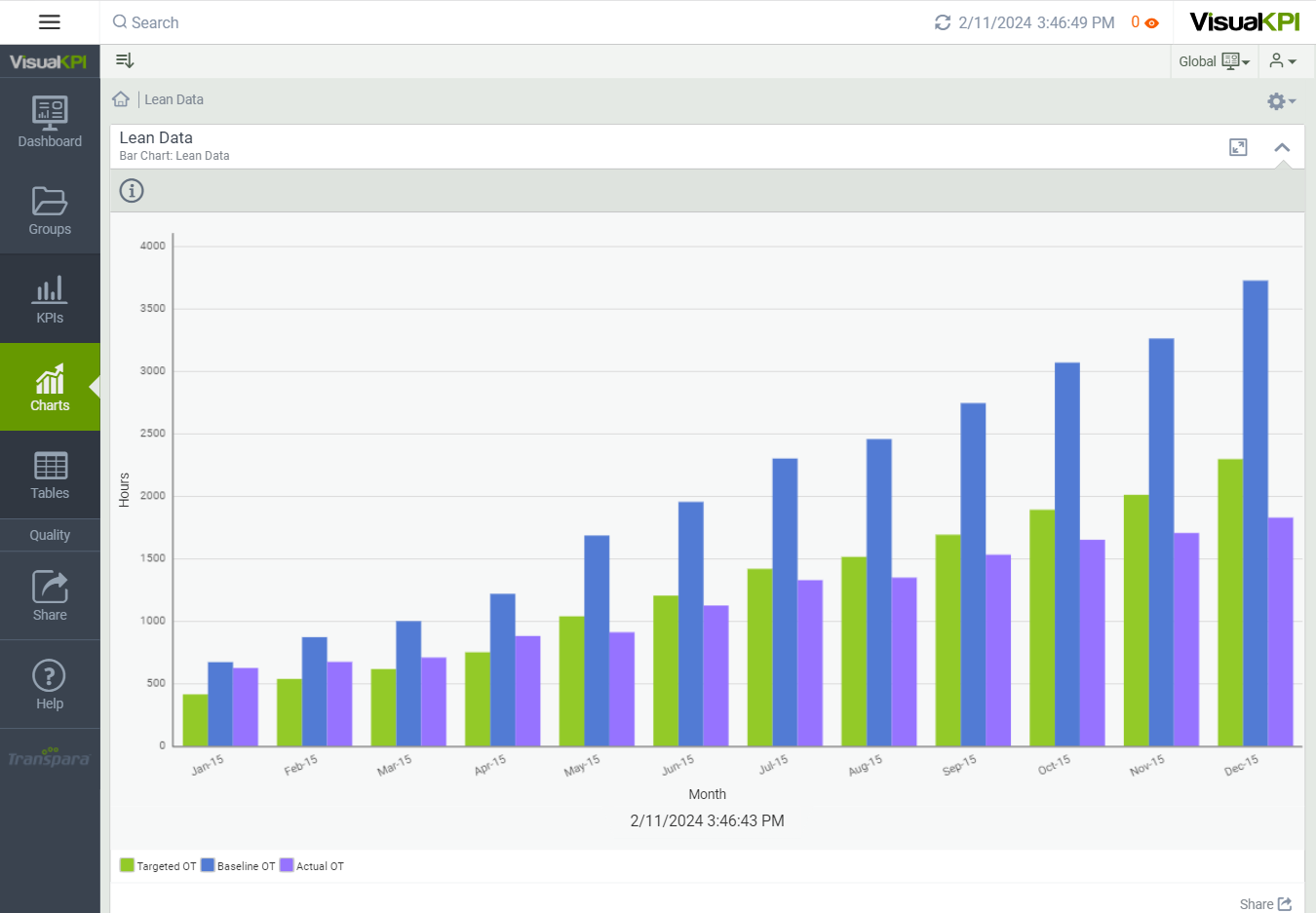Image resolution: width=1316 pixels, height=913 pixels.
Task: Open the user account dropdown
Action: [1283, 61]
